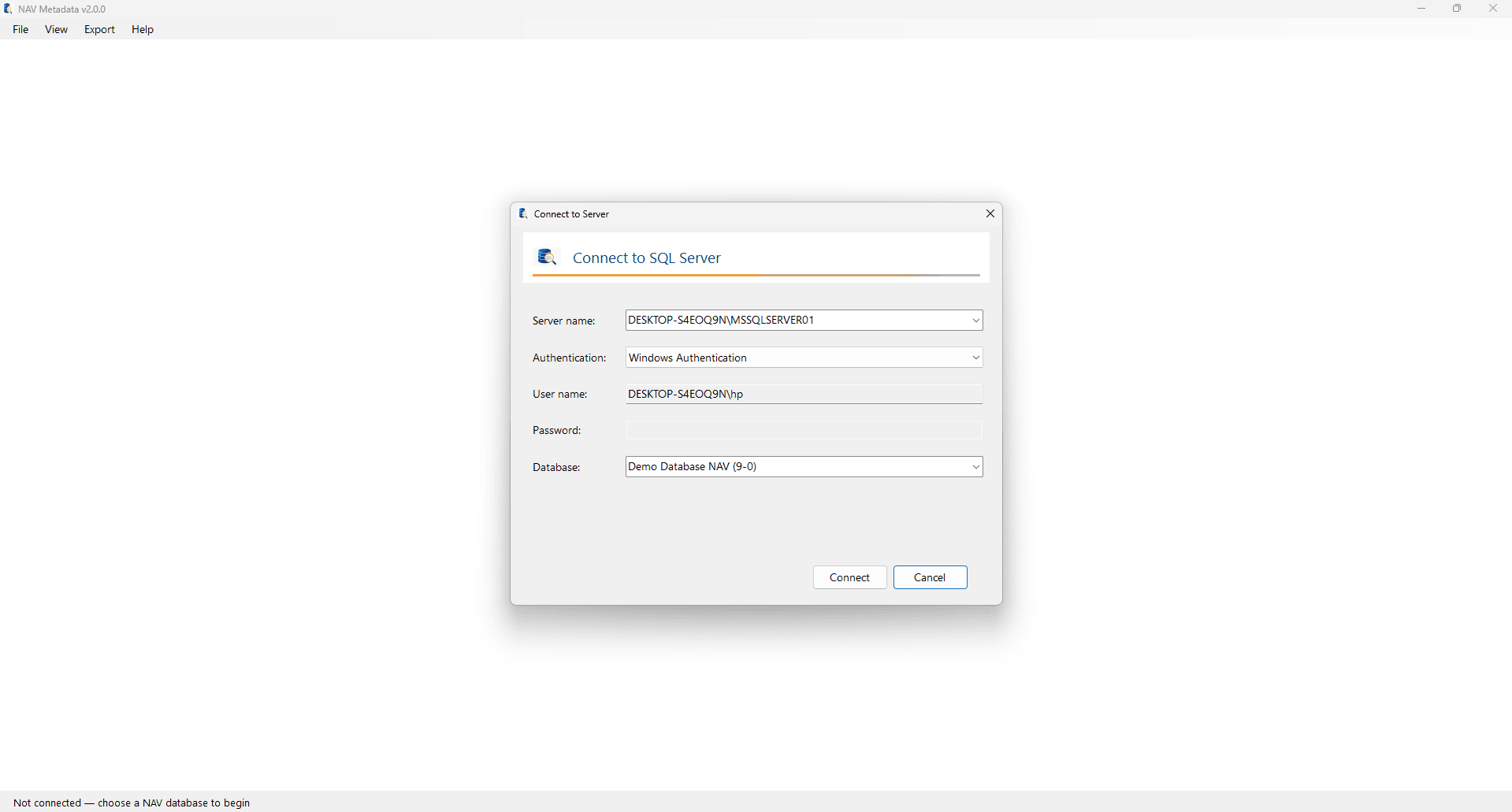This screenshot has height=812, width=1512.
Task: Close the NAV Metadata main window
Action: tap(1493, 9)
